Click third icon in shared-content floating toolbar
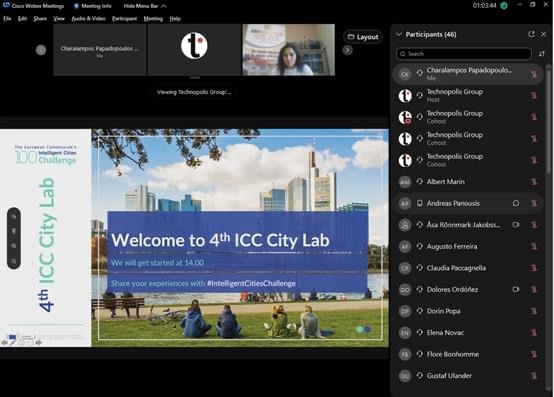Screen dimensions: 554x397 coord(14,246)
